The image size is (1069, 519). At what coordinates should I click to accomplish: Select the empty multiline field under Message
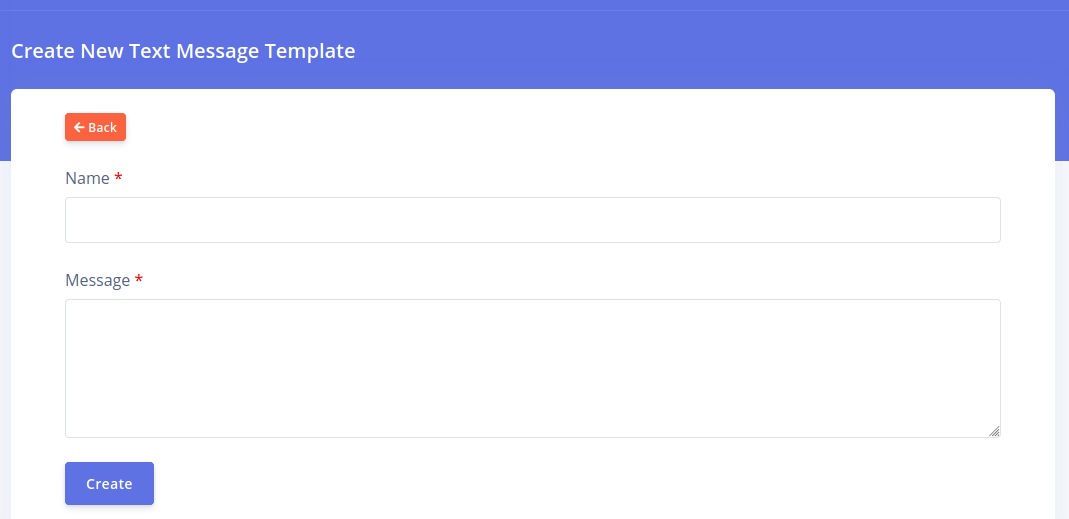[532, 368]
